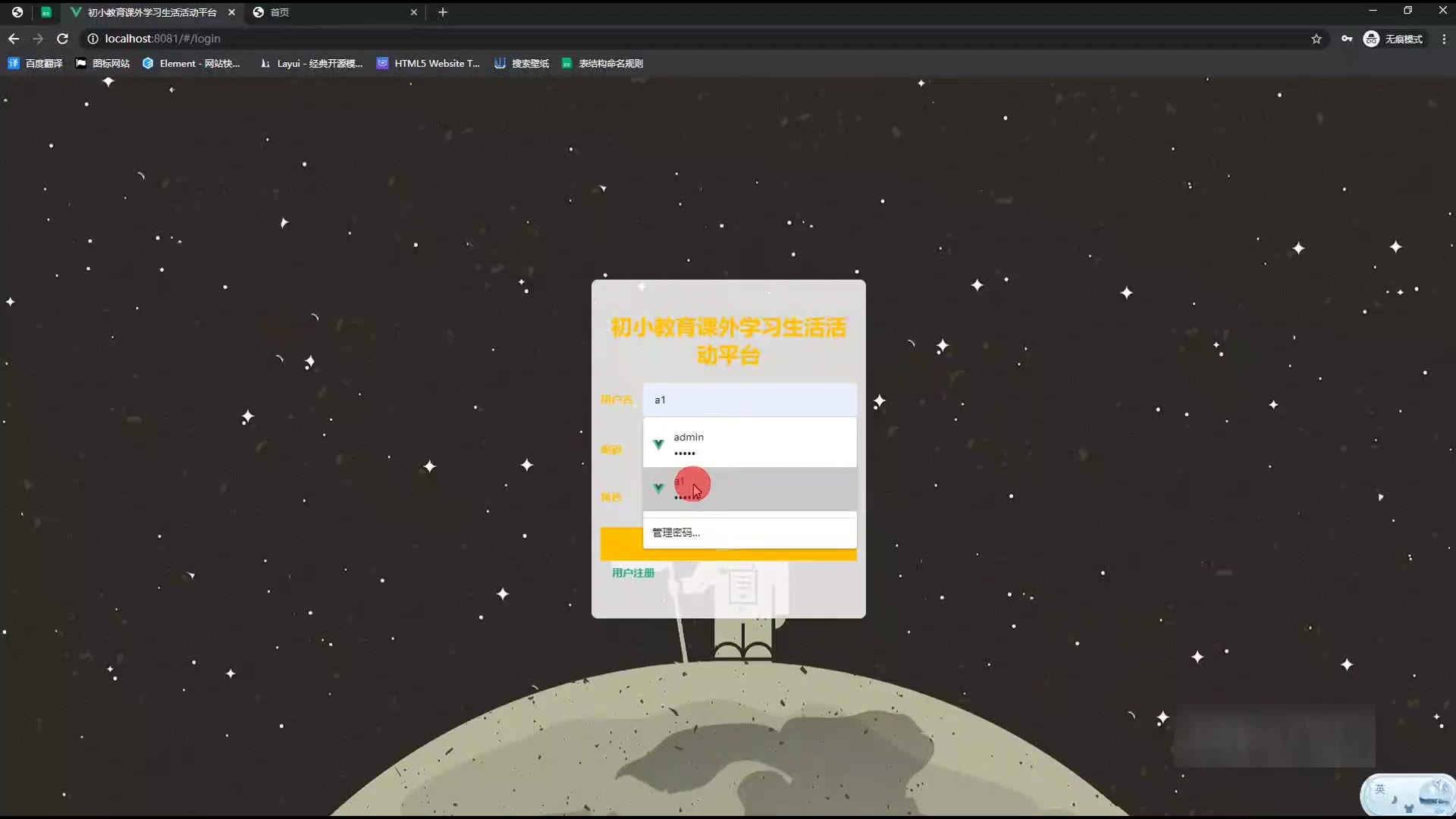Click the green pinned tab icon
This screenshot has width=1456, height=819.
[46, 12]
